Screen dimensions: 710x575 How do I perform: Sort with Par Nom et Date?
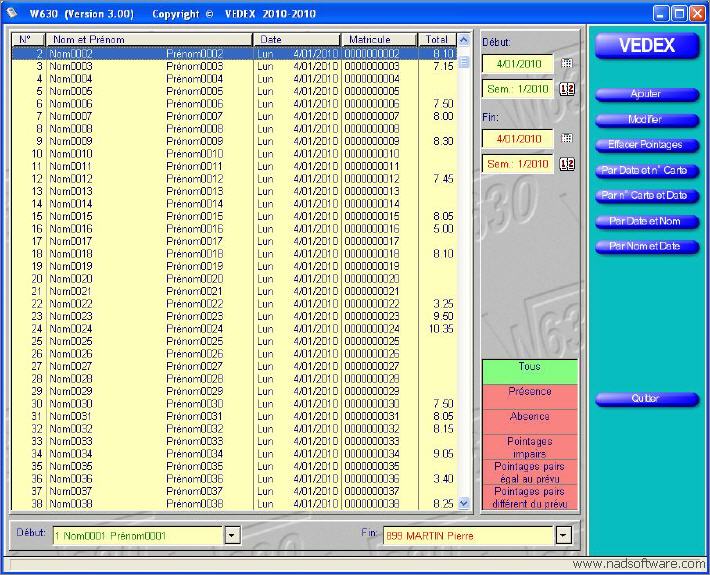pos(647,246)
